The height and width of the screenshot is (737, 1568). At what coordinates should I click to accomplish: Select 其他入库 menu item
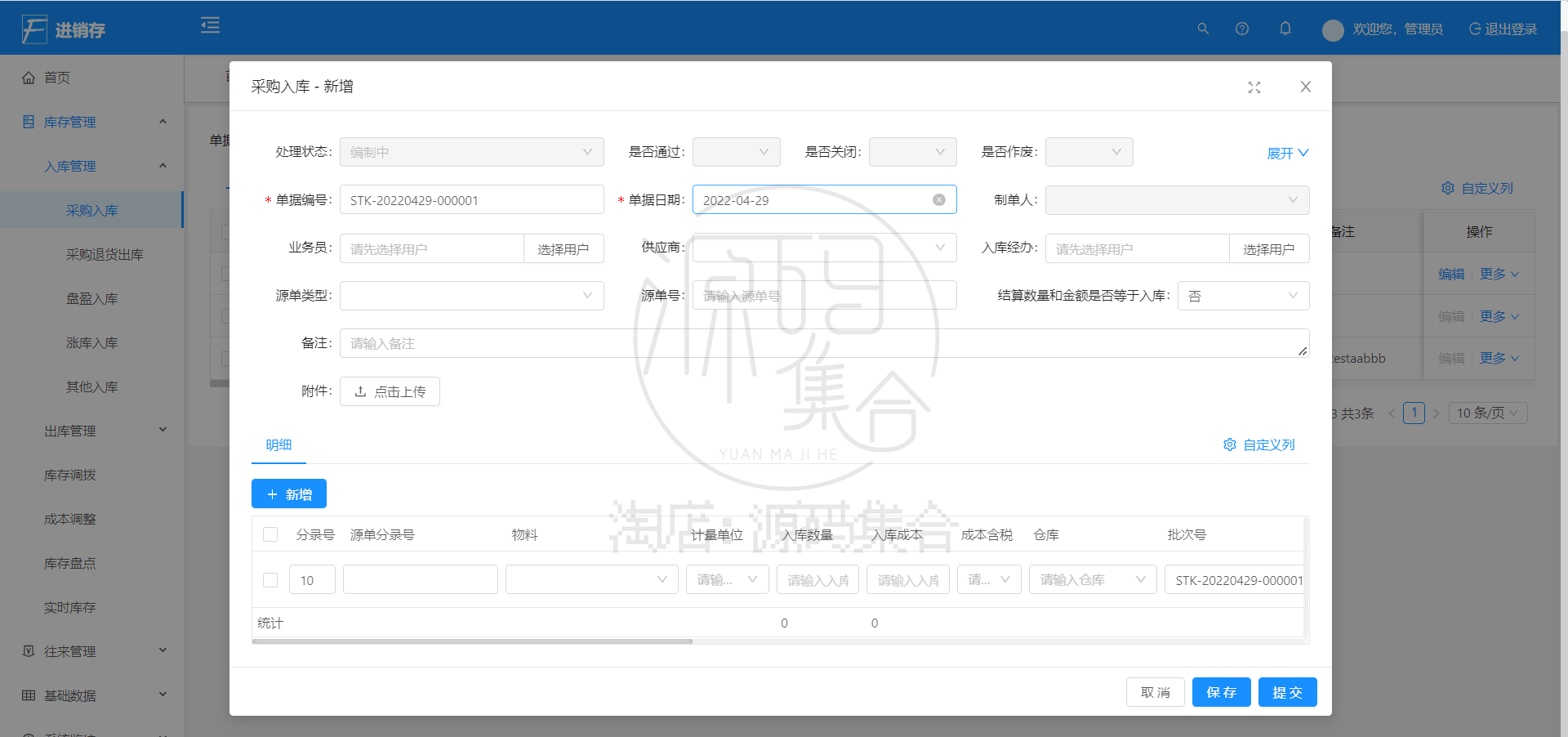point(91,386)
